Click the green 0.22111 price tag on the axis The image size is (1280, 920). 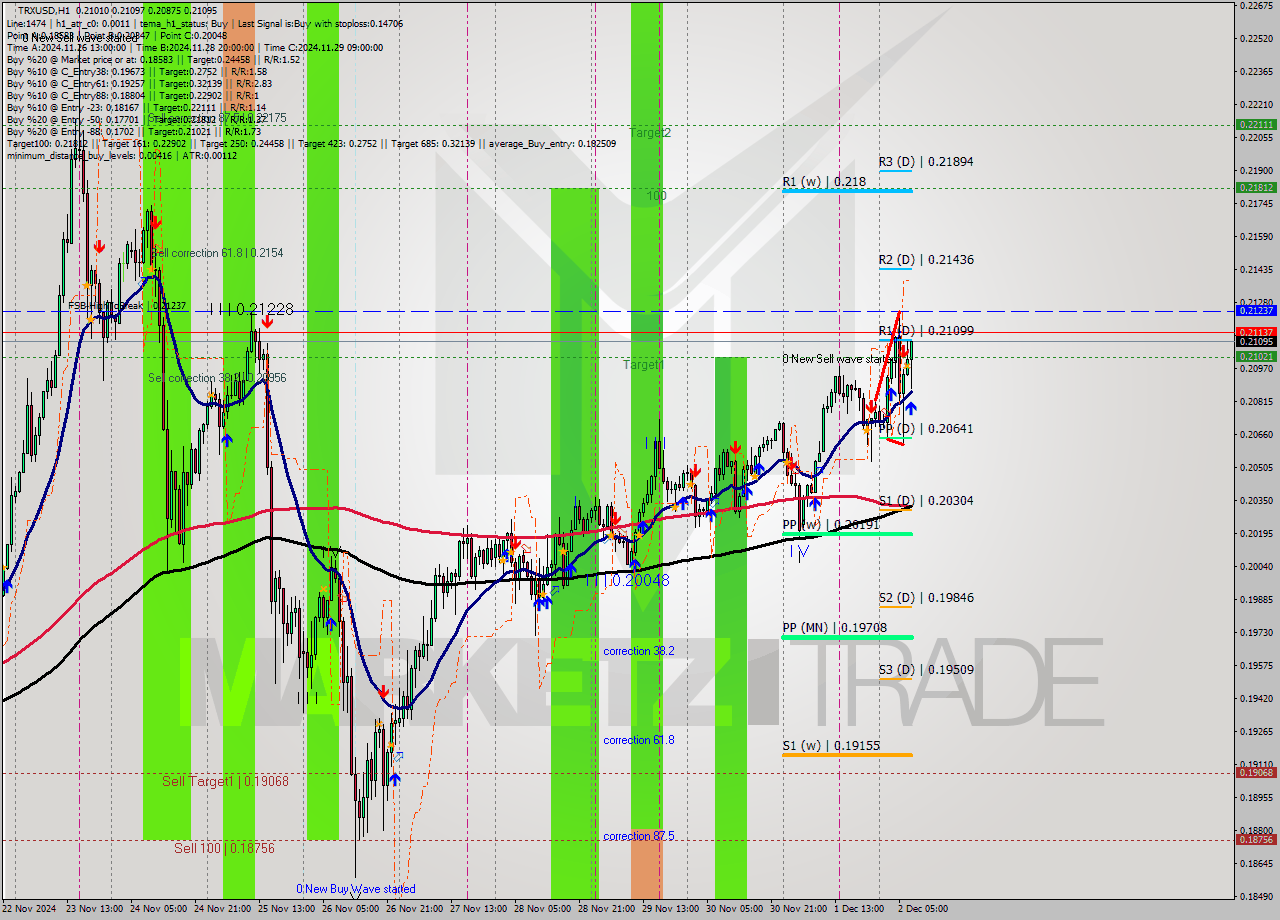click(x=1256, y=125)
